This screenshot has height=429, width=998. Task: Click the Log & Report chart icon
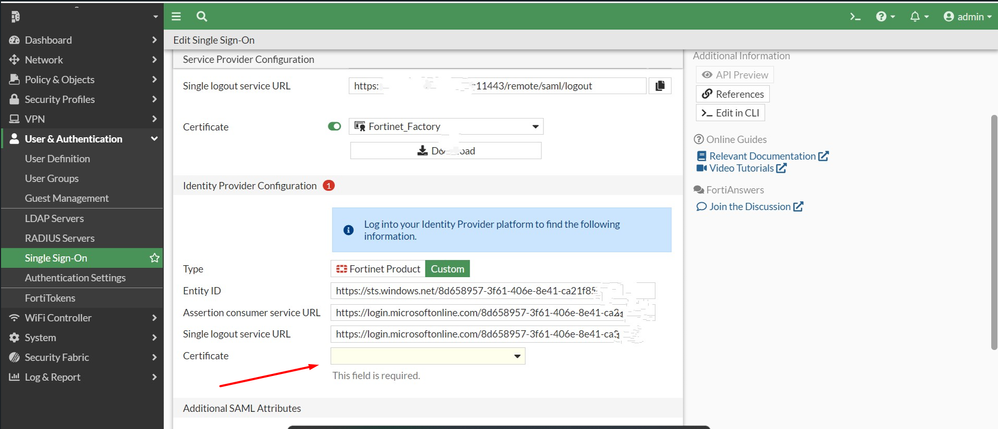point(14,377)
